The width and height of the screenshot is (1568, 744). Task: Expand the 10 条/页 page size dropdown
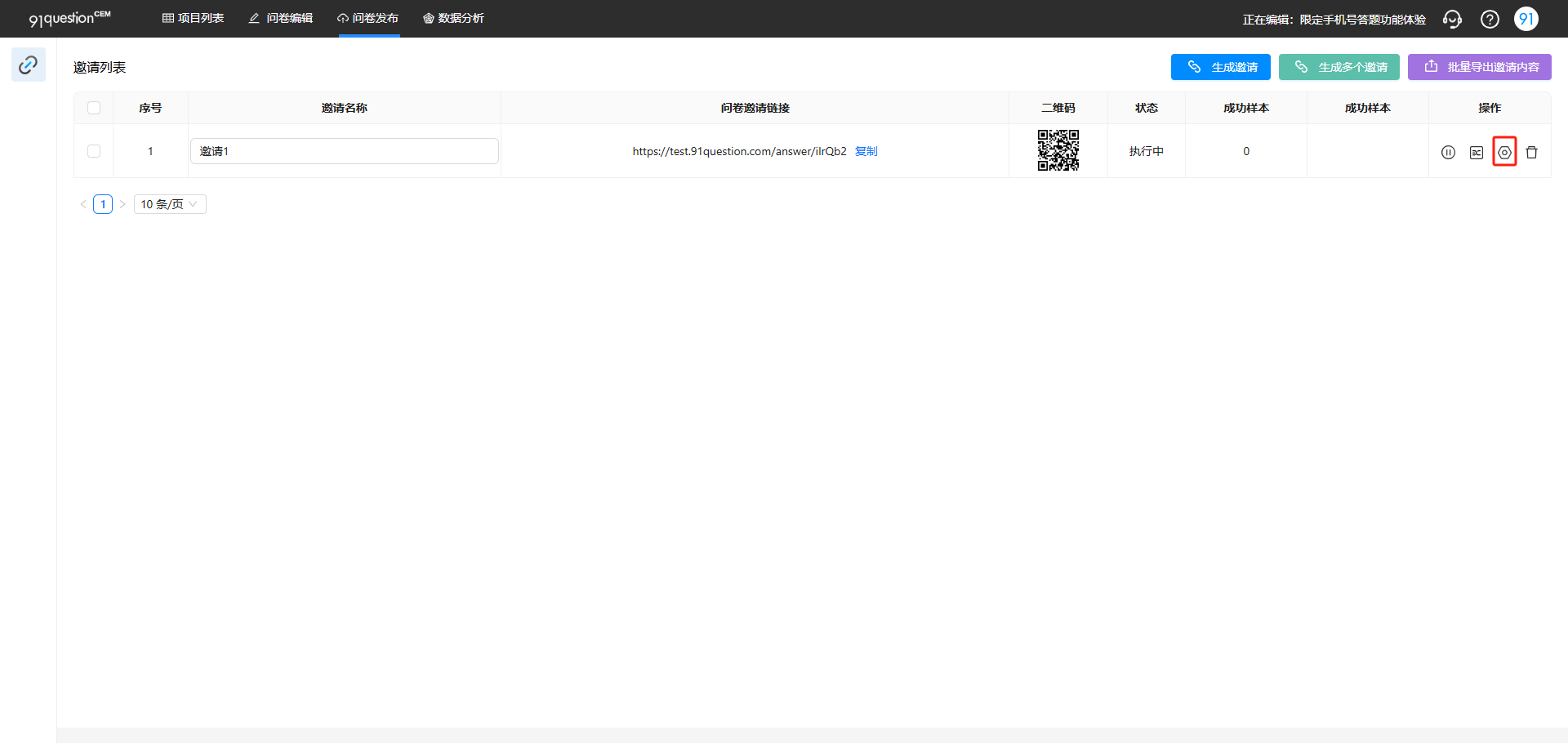170,204
